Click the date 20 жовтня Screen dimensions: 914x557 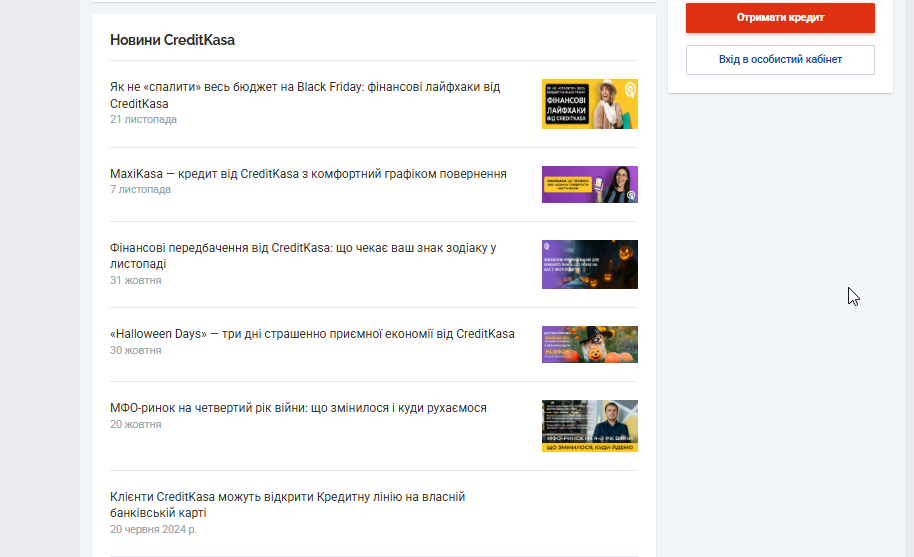click(x=136, y=424)
